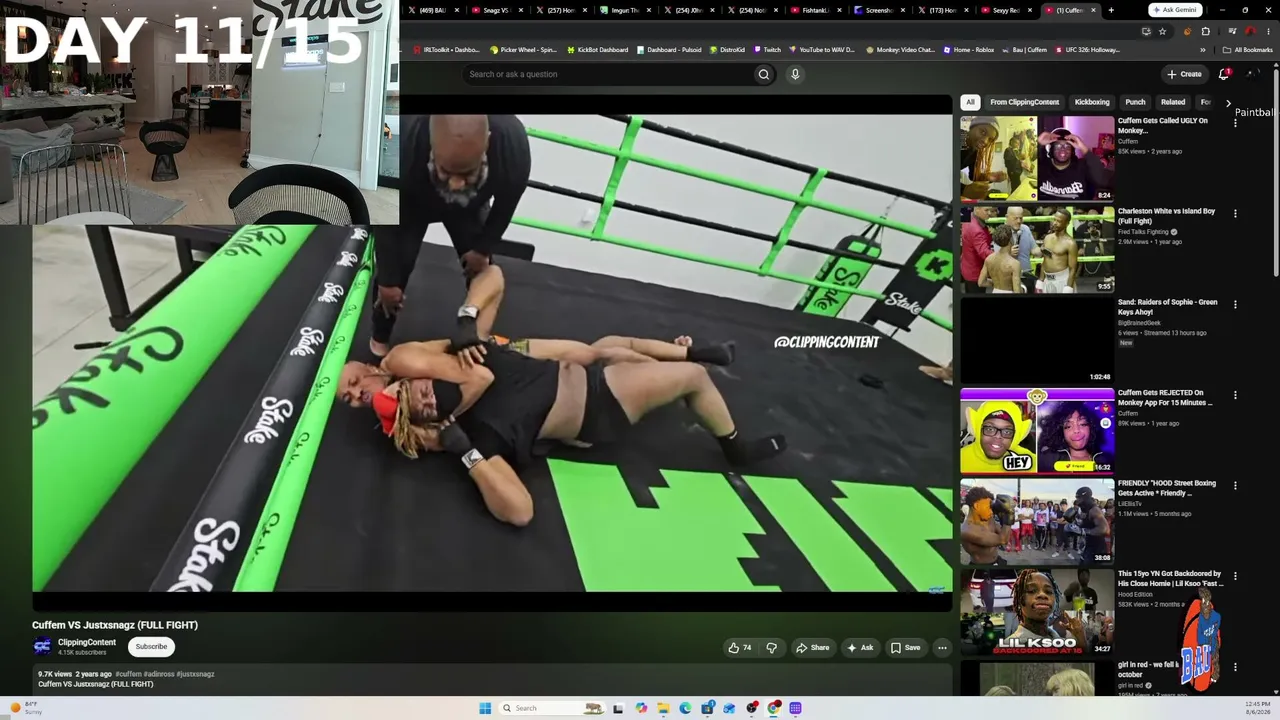Save video to playlist
Screen dimensions: 1280x720
pos(905,648)
